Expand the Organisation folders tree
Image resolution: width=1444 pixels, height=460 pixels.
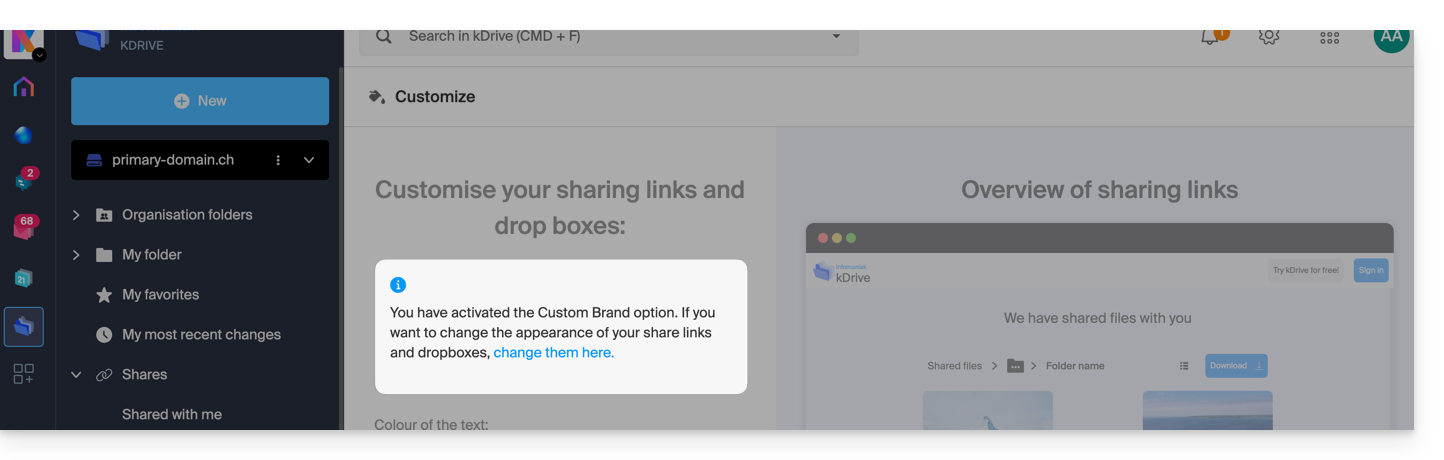pos(76,215)
